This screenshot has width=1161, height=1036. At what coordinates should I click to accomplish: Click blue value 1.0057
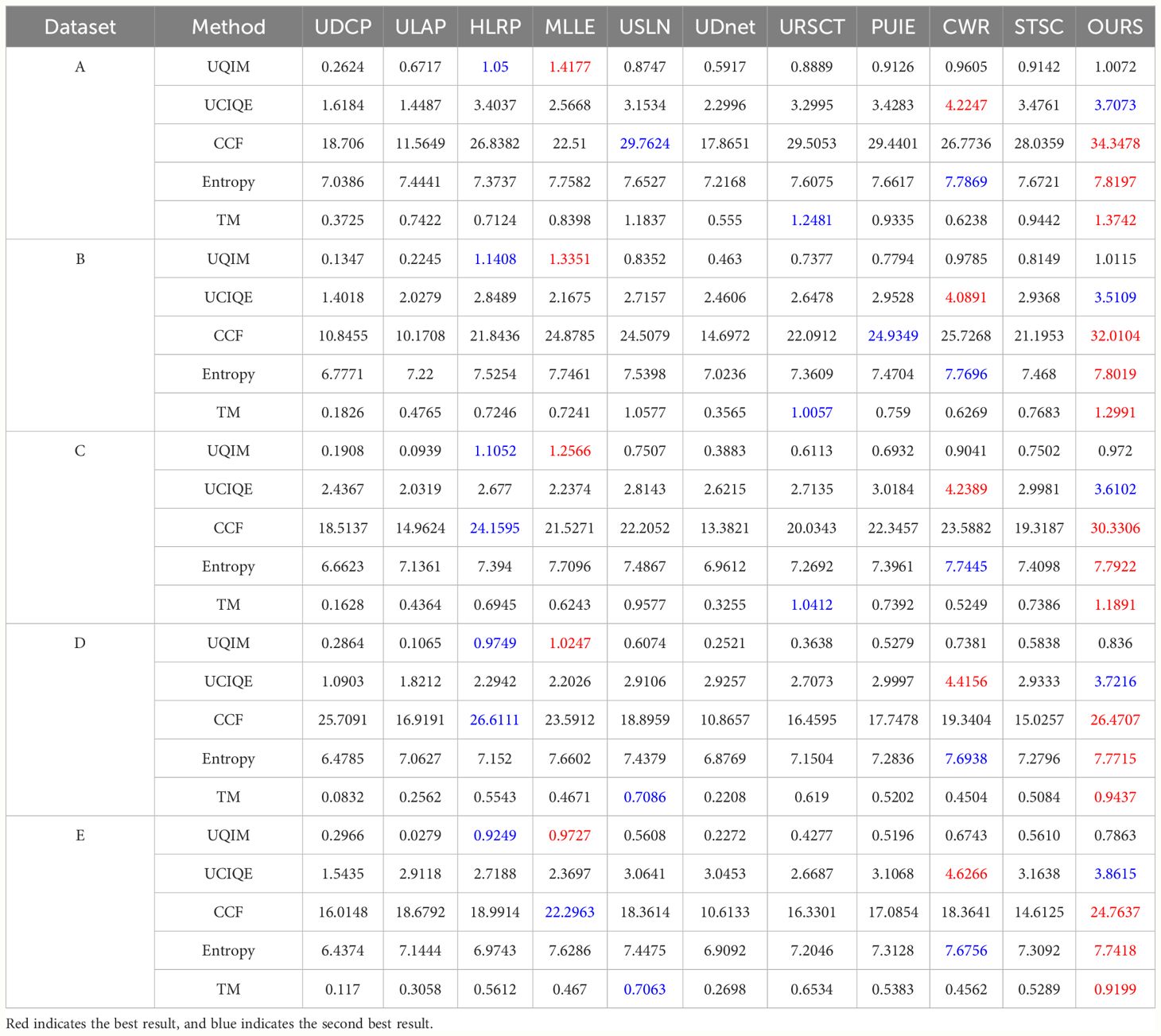coord(811,413)
